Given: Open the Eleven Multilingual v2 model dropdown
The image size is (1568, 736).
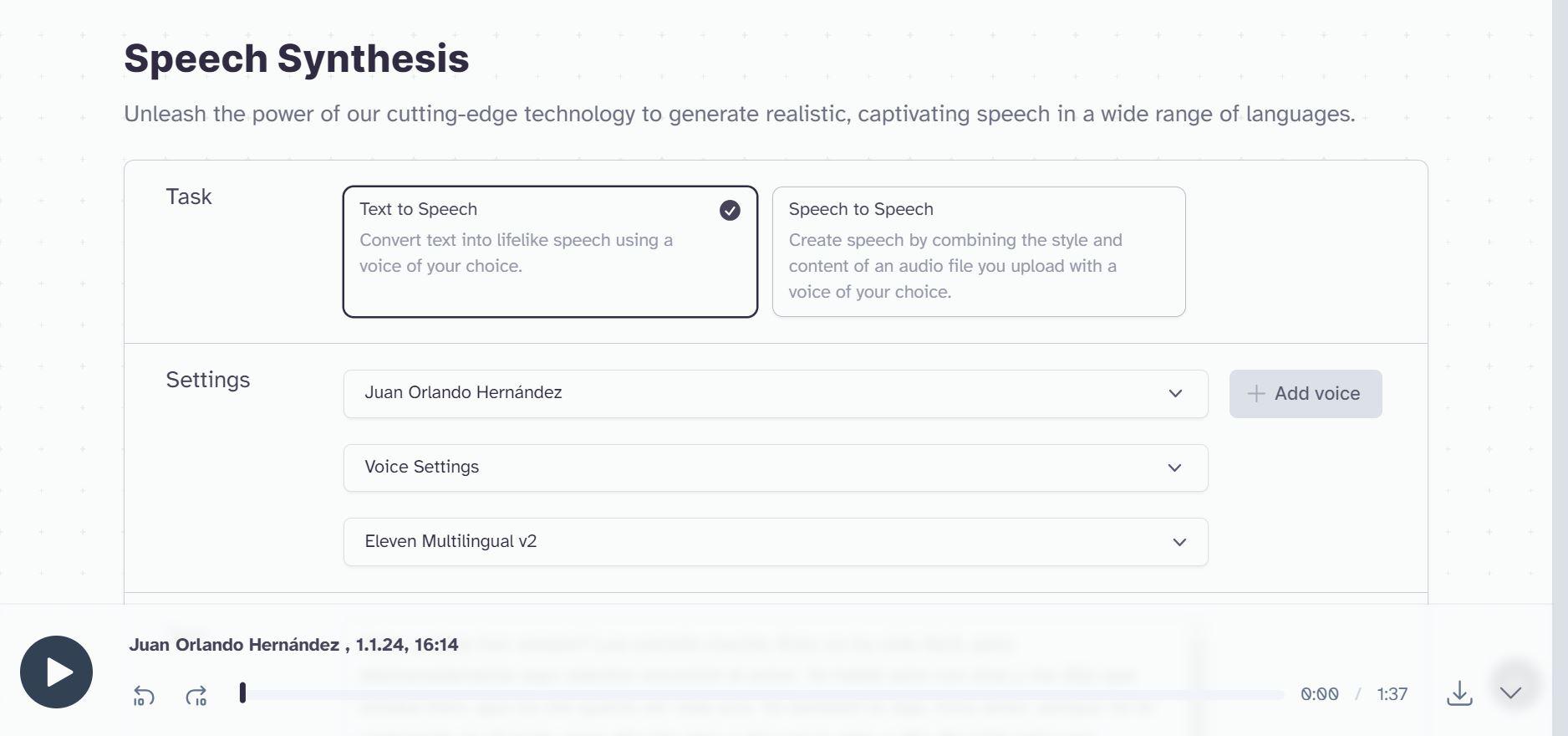Looking at the screenshot, I should 775,542.
